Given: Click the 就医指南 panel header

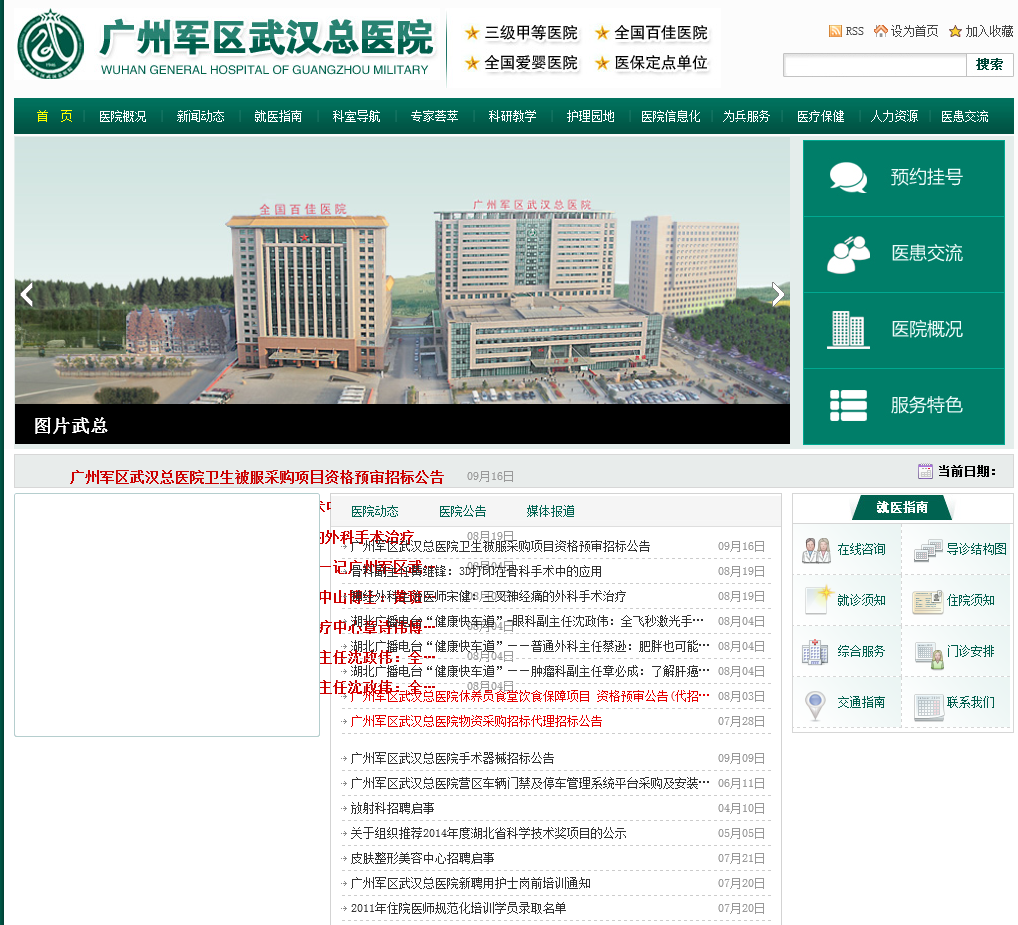Looking at the screenshot, I should tap(902, 508).
